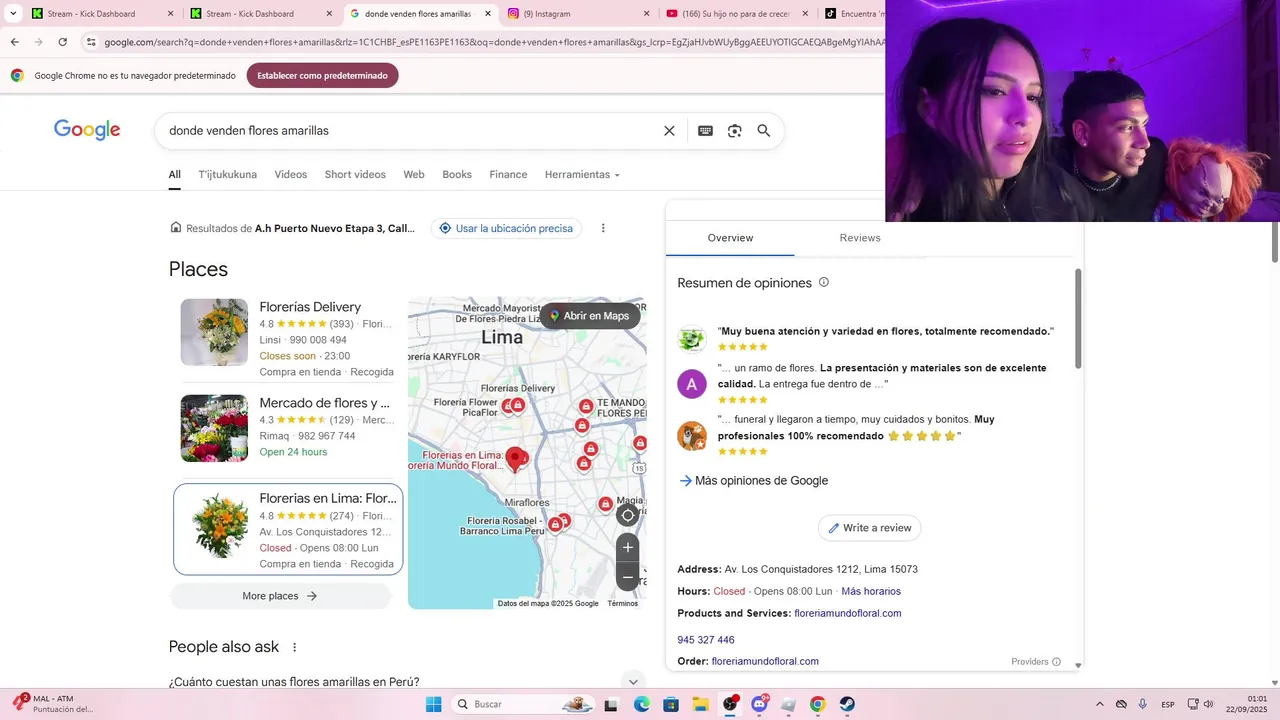
Task: Open Microsoft Edge from taskbar
Action: (x=641, y=704)
